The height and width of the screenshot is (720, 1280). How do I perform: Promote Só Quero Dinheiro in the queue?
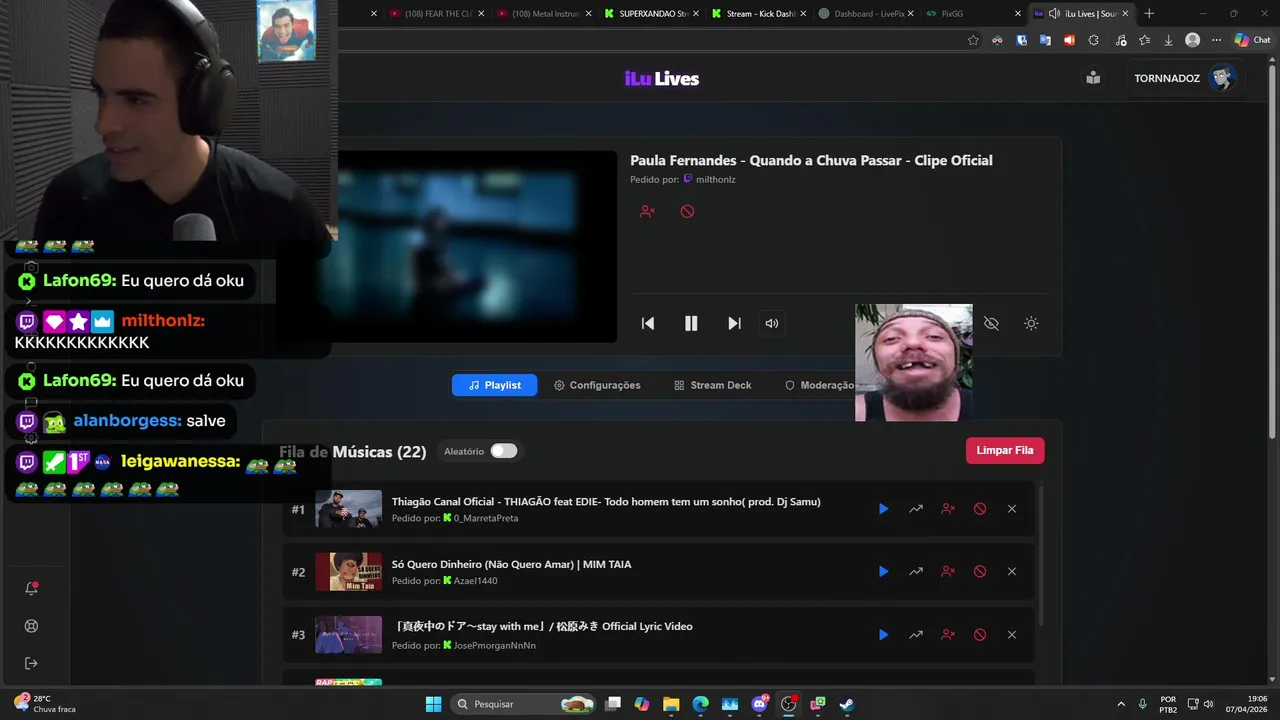point(916,571)
